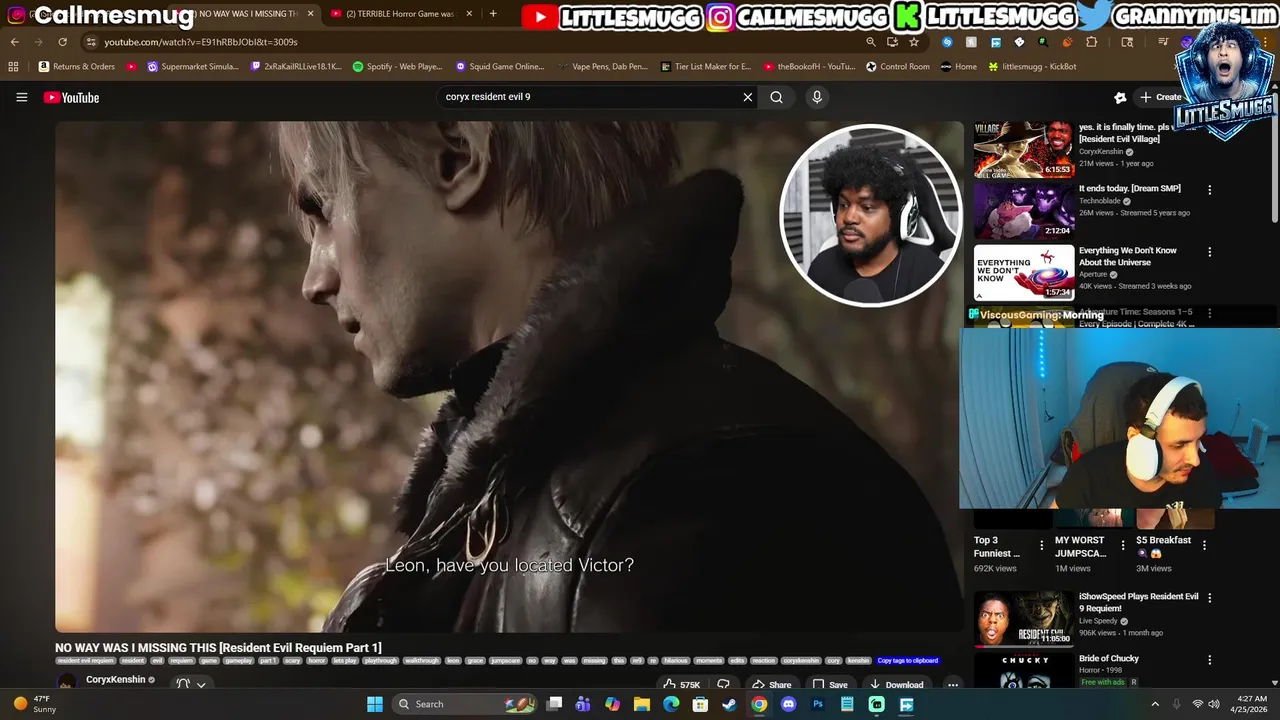Open 'iShowSpeed Plays Resident Evil 9 Requiem!' title

coord(1138,602)
